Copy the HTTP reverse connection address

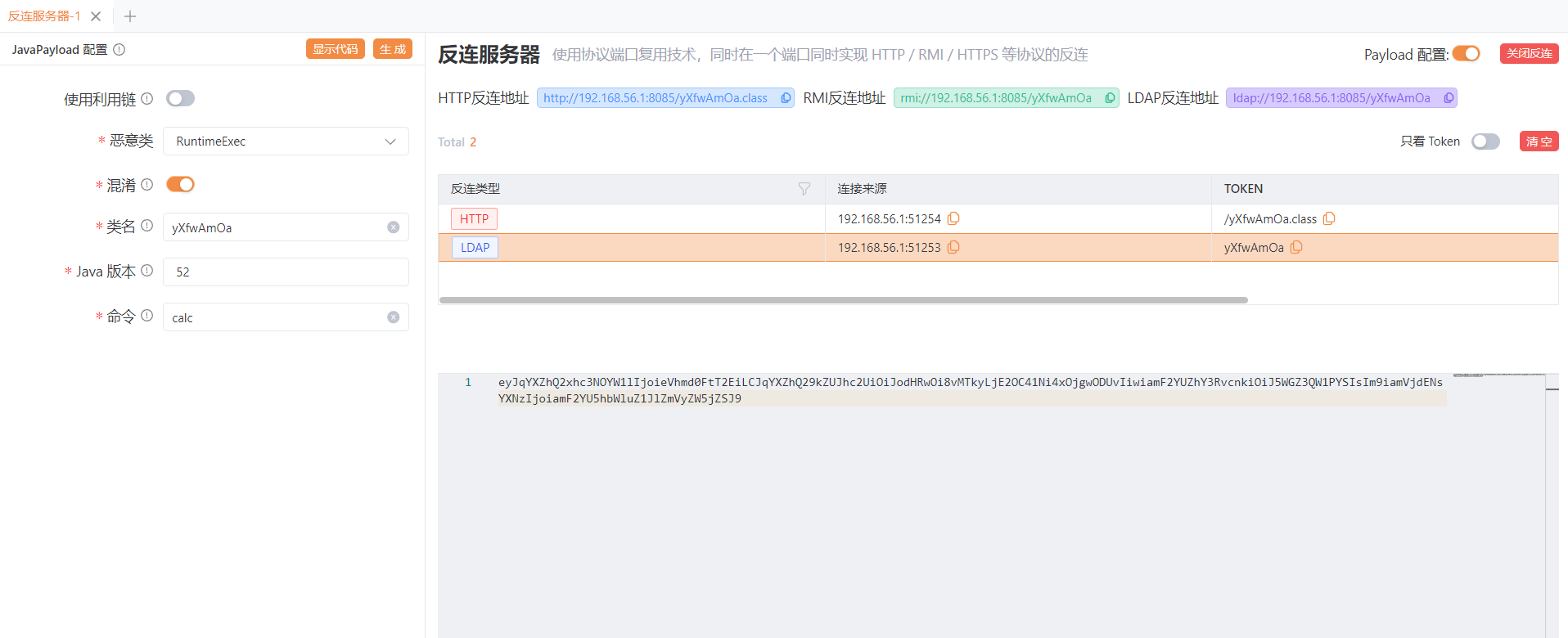click(786, 98)
